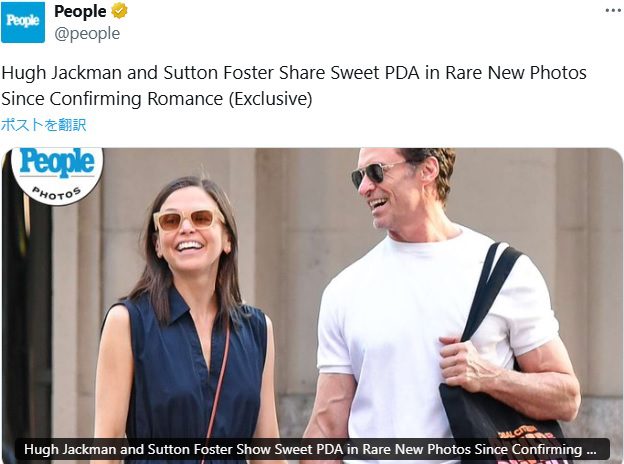Click the ellipsis ending the card caption

(591, 449)
